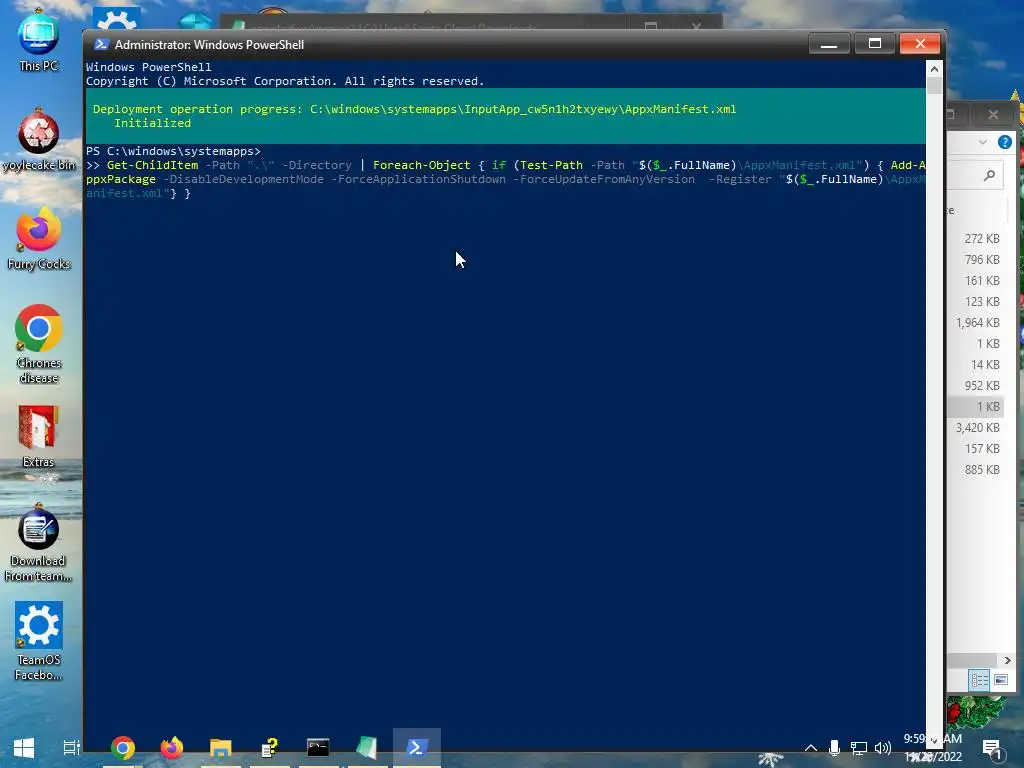Switch to Chrome in the taskbar
1024x768 pixels.
(123, 748)
